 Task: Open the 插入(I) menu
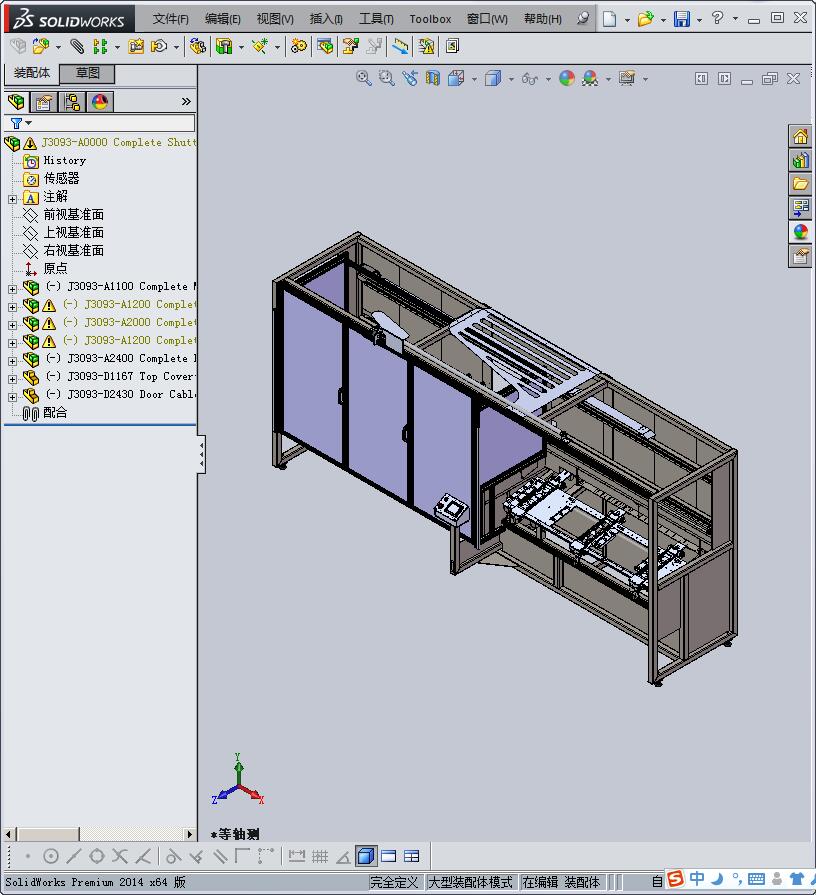[x=326, y=19]
